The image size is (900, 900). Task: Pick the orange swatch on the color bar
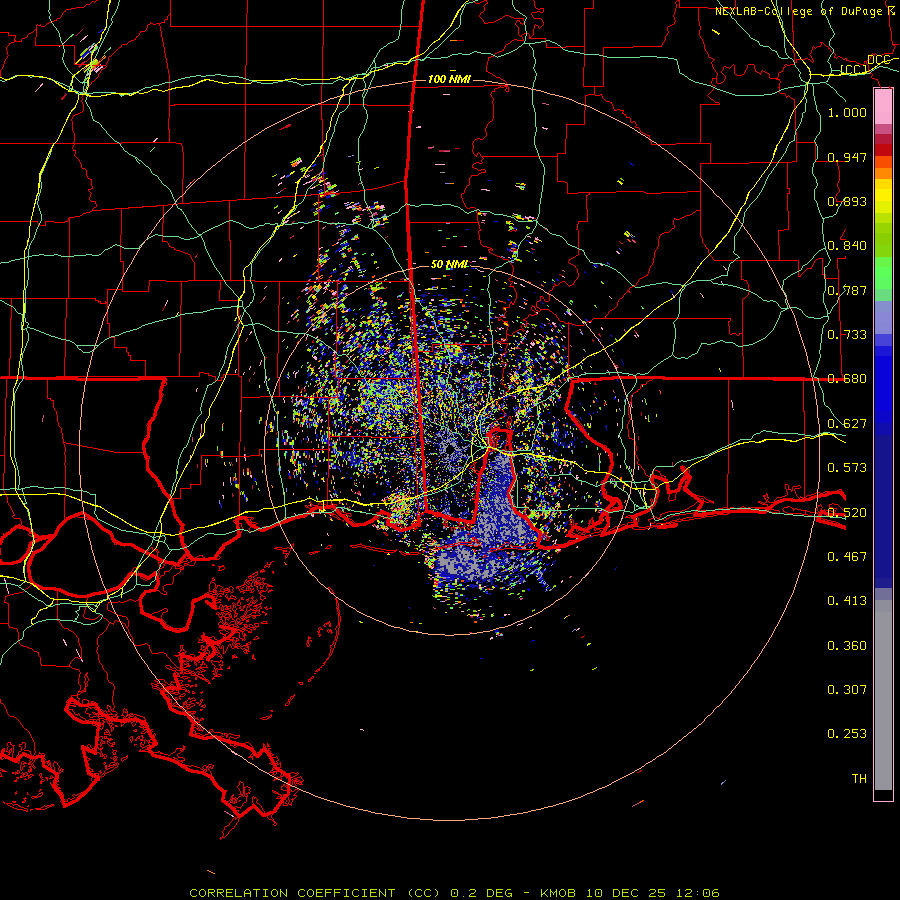tap(883, 173)
